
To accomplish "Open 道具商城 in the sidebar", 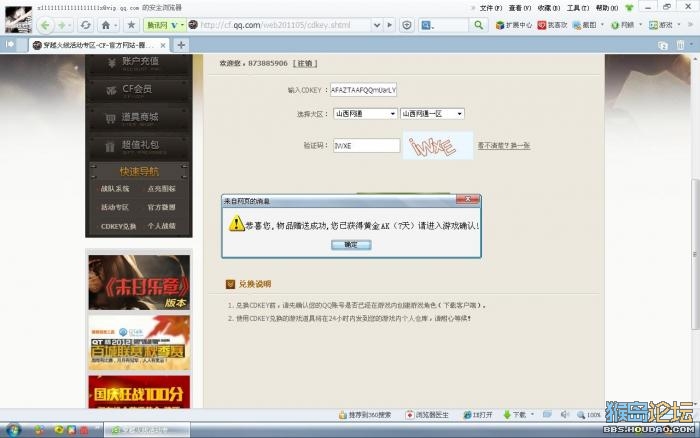I will tap(139, 118).
